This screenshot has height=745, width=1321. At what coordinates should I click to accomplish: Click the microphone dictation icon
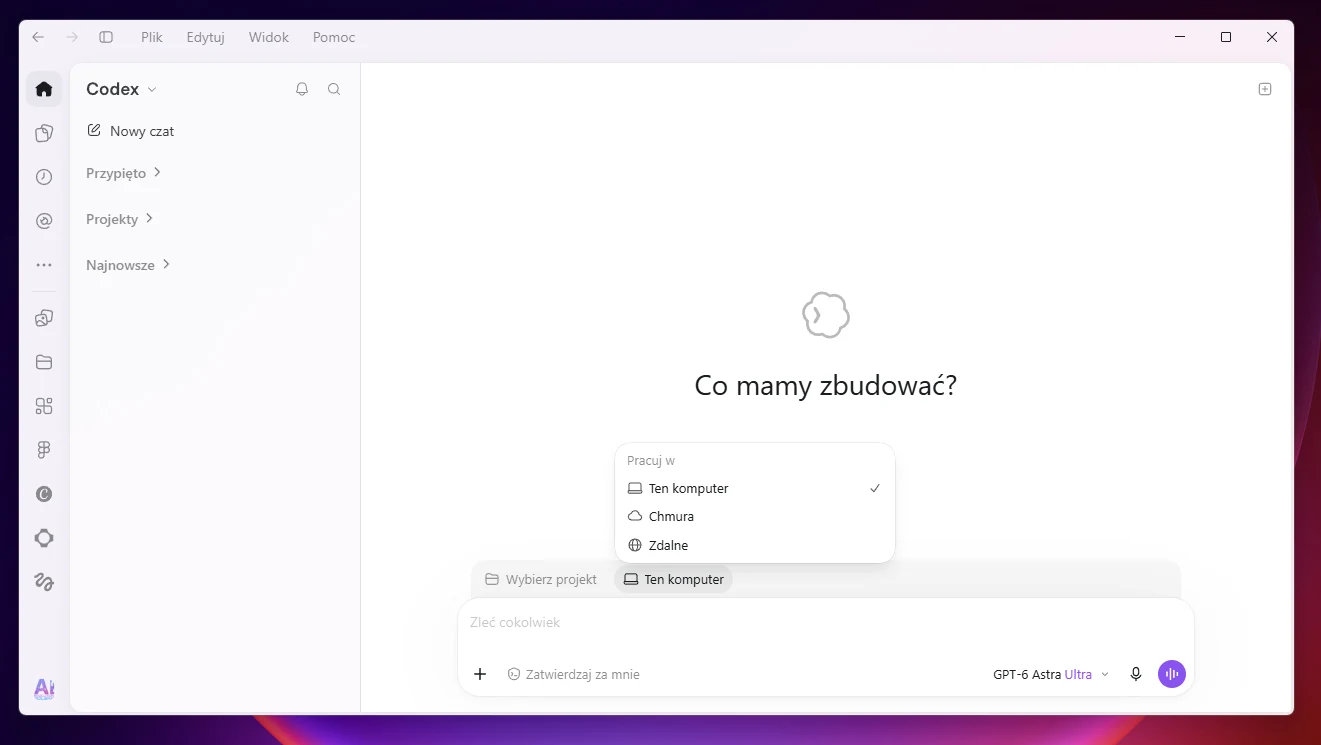tap(1136, 674)
